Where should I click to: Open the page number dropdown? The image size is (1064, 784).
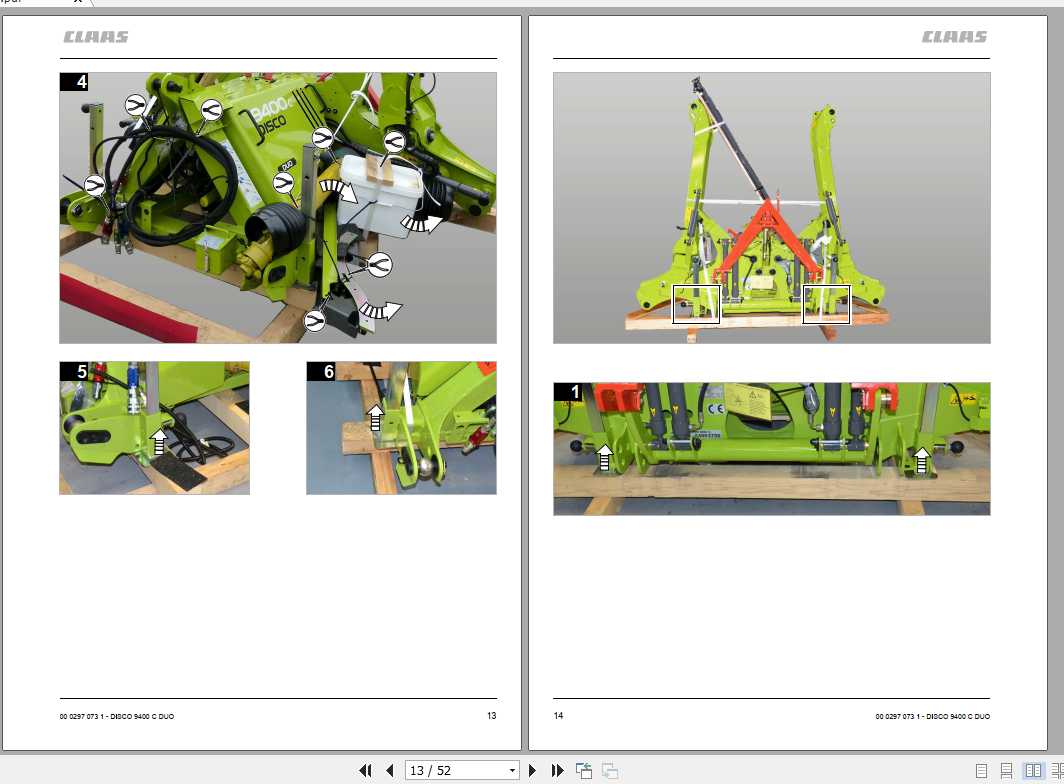[512, 770]
